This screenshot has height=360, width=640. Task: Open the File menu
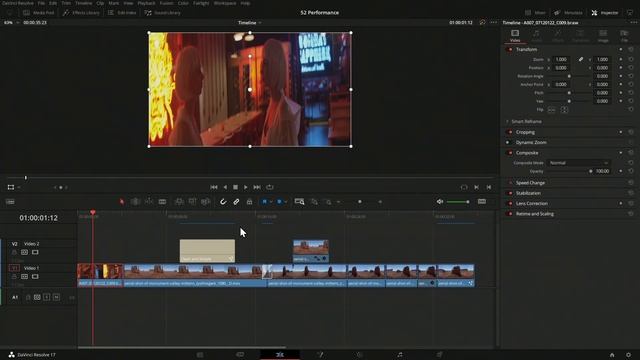point(41,3)
